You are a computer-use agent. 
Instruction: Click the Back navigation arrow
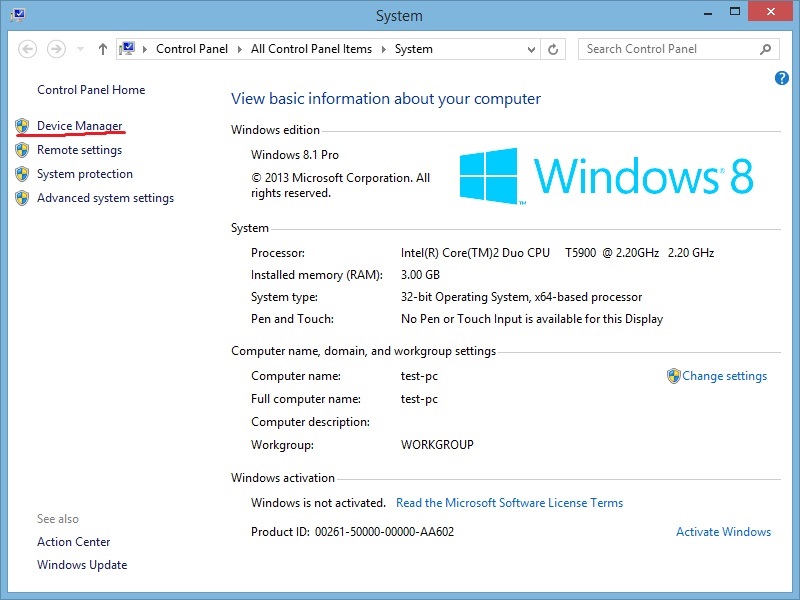pyautogui.click(x=27, y=49)
